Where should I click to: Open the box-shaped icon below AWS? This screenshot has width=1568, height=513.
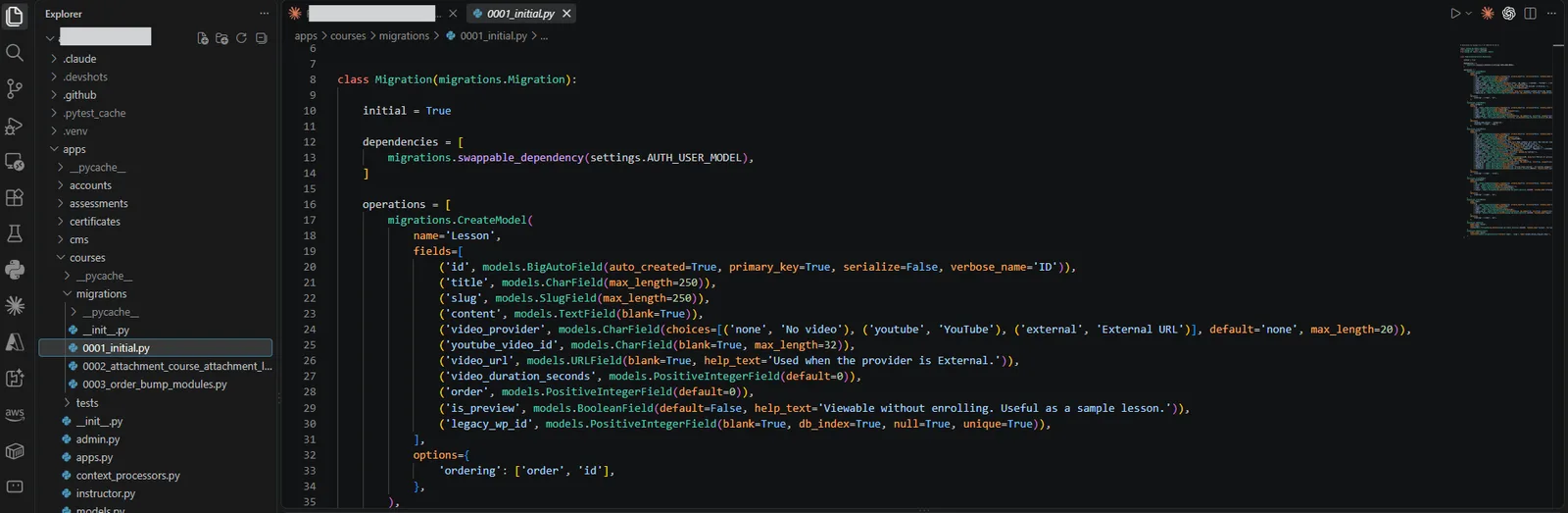[15, 450]
